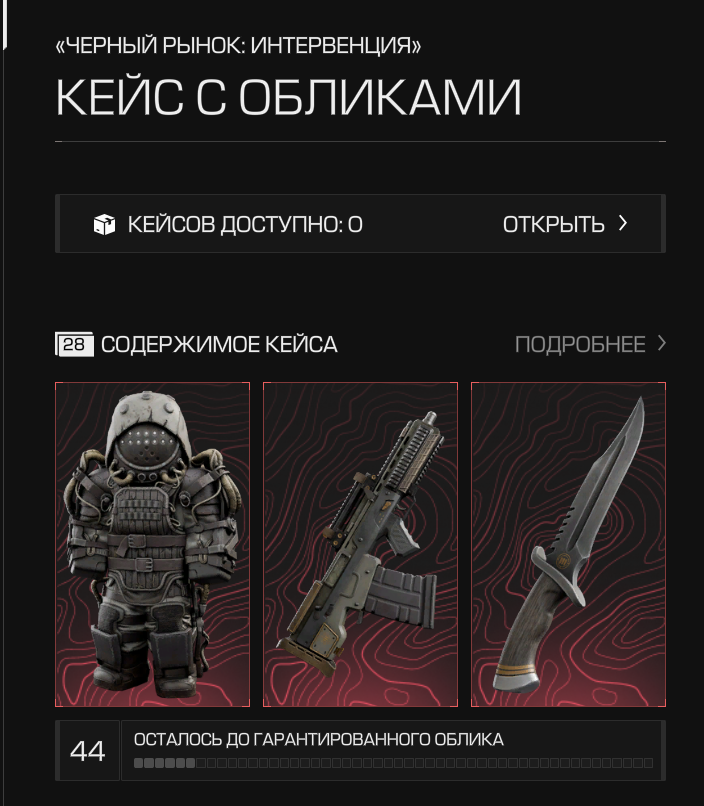704x806 pixels.
Task: Click КЕЙСОВ ДОСТУПНО: 0 label
Action: pyautogui.click(x=245, y=225)
